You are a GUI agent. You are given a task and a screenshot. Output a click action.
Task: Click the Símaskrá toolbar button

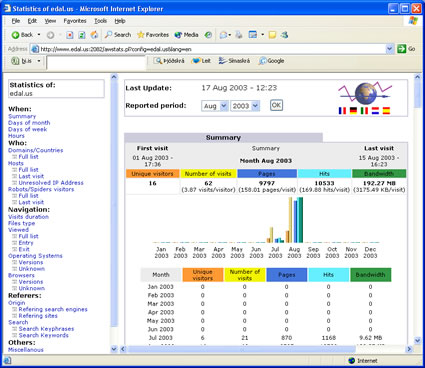pos(234,61)
